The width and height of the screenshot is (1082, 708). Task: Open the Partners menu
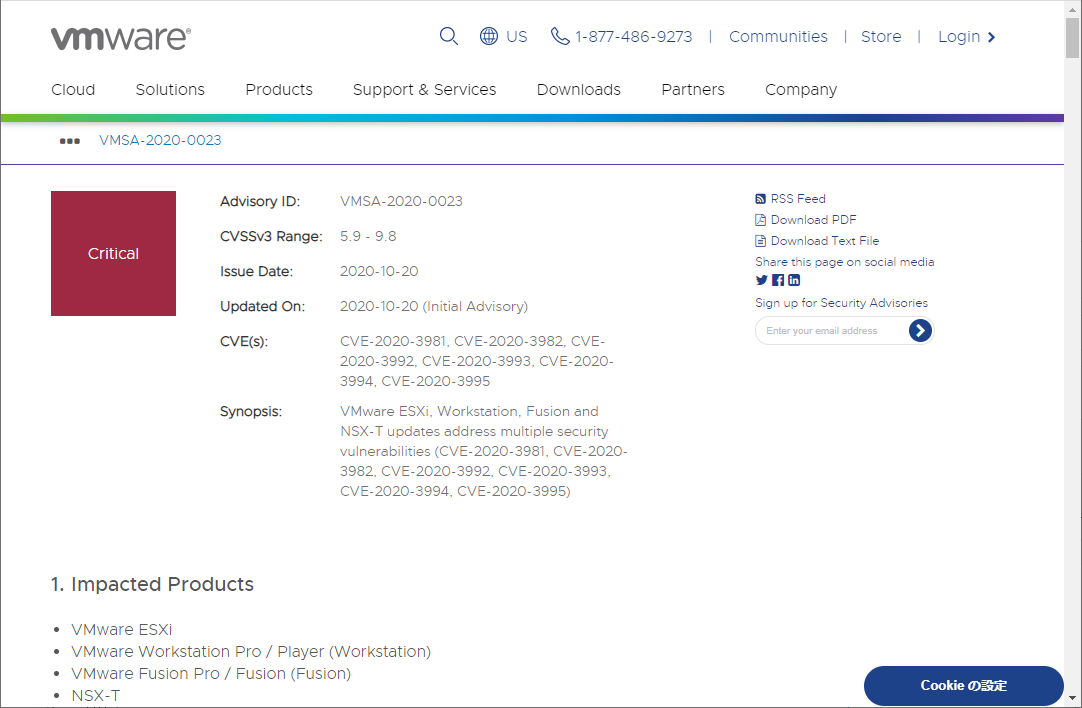coord(693,90)
